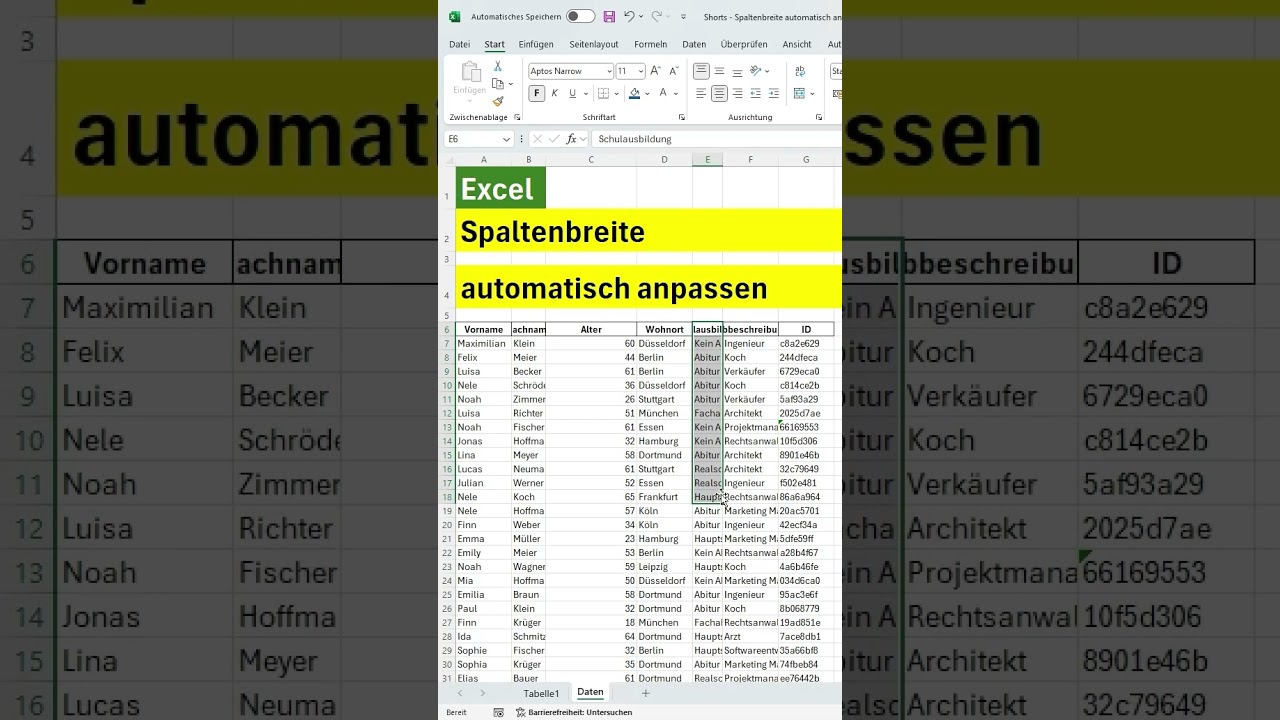Click the text Orientation icon
The image size is (1280, 720).
pyautogui.click(x=757, y=71)
